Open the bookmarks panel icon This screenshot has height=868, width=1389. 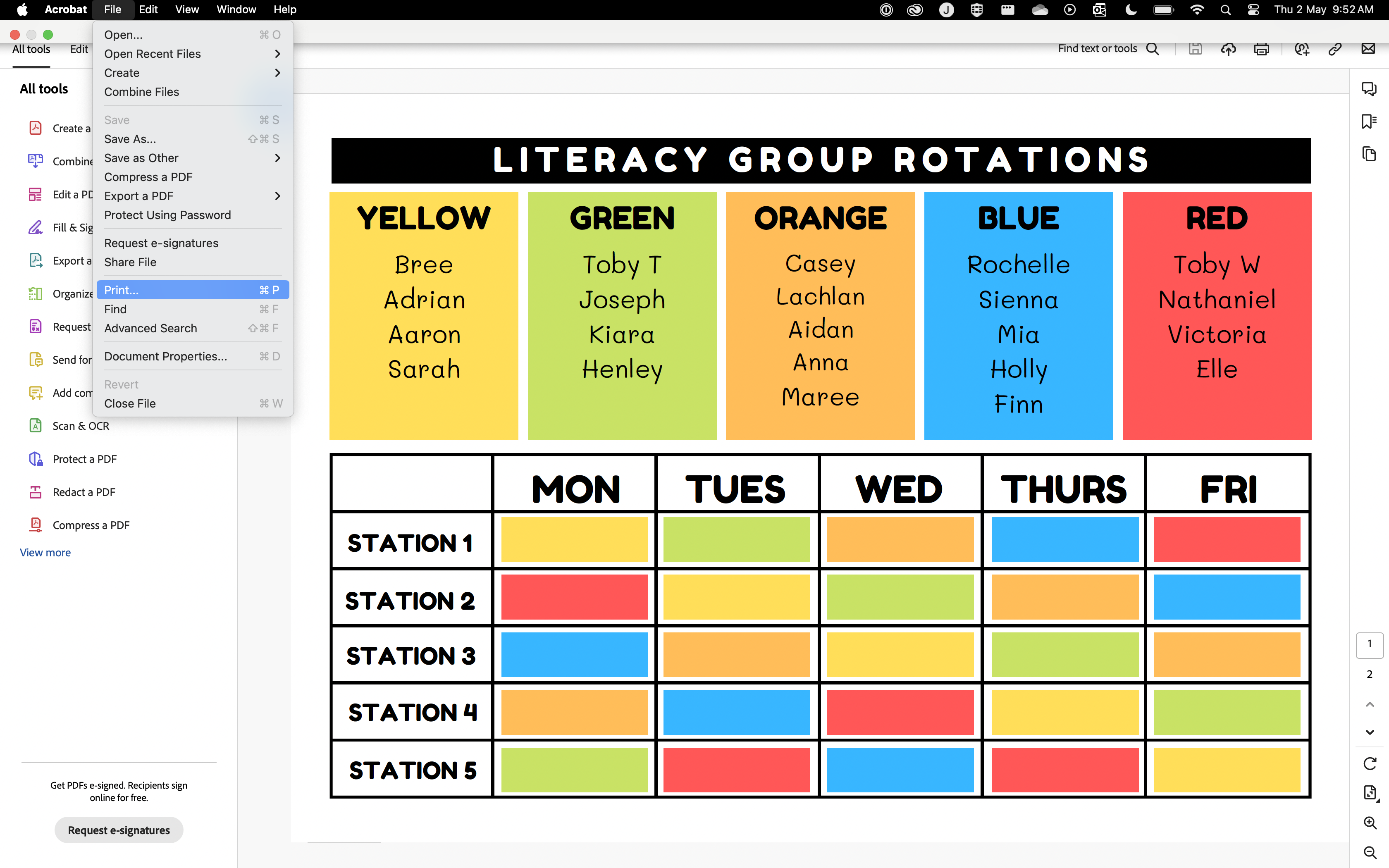click(x=1369, y=121)
